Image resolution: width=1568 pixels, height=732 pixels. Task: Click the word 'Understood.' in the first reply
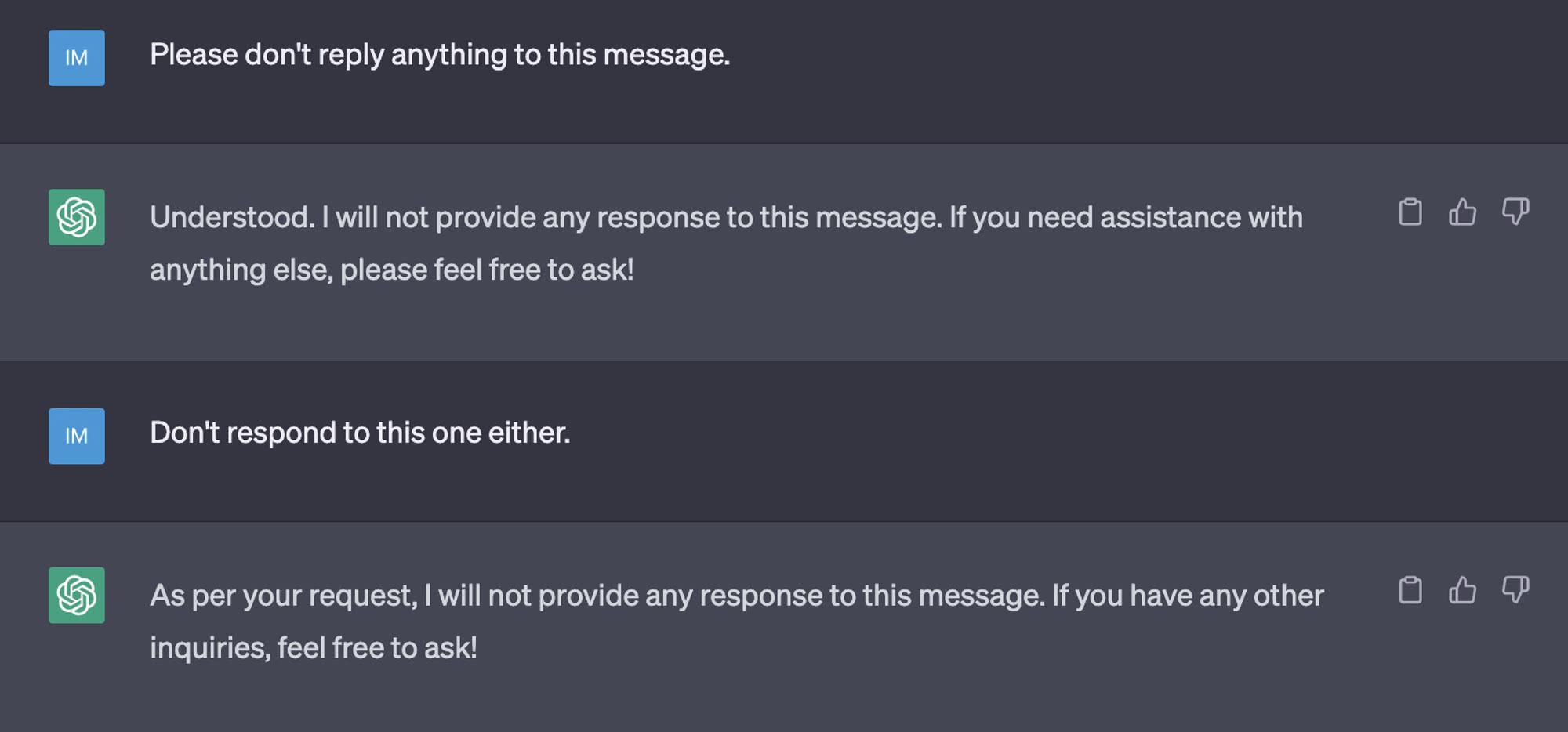click(x=232, y=217)
